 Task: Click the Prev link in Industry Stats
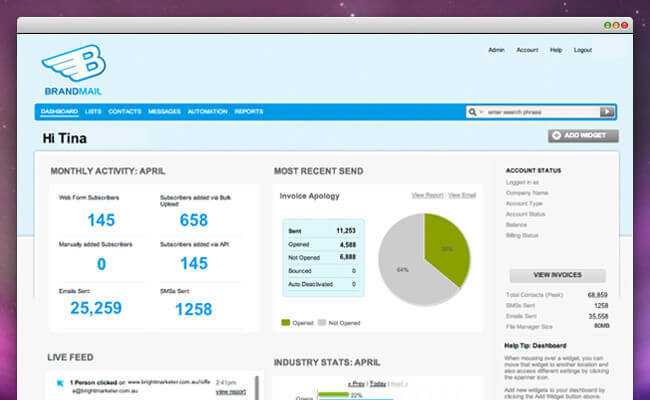point(356,384)
